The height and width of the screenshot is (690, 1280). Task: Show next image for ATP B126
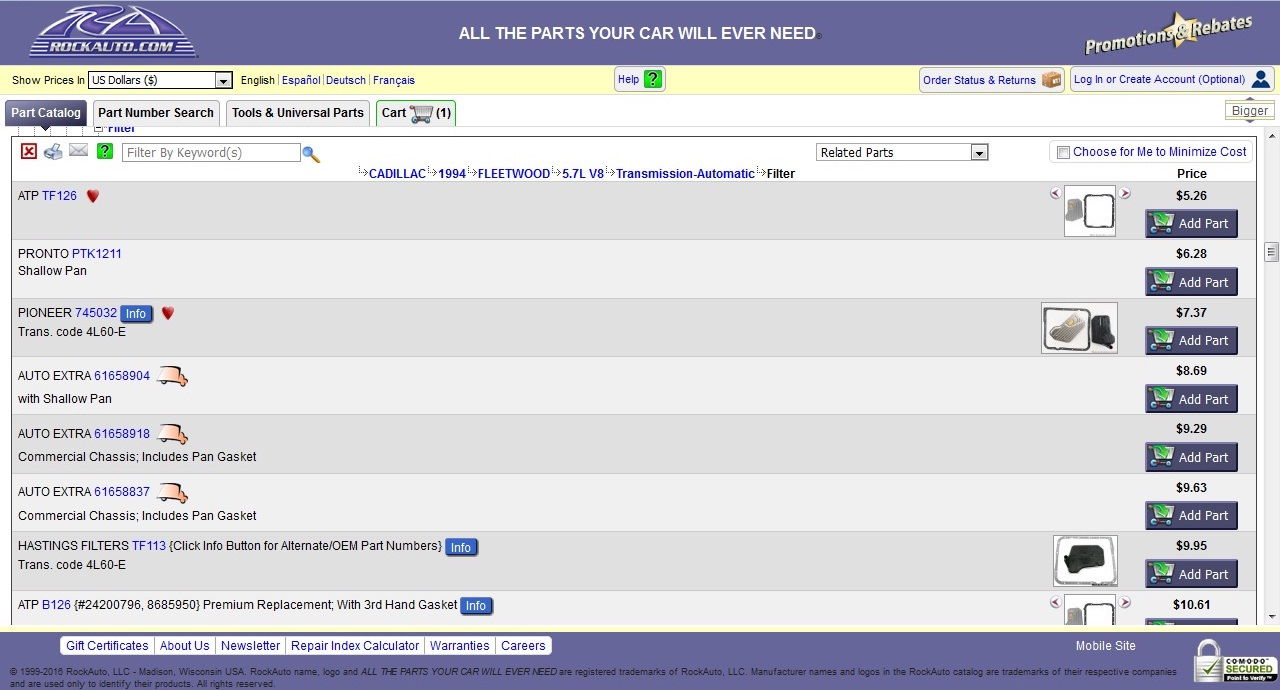(x=1125, y=602)
